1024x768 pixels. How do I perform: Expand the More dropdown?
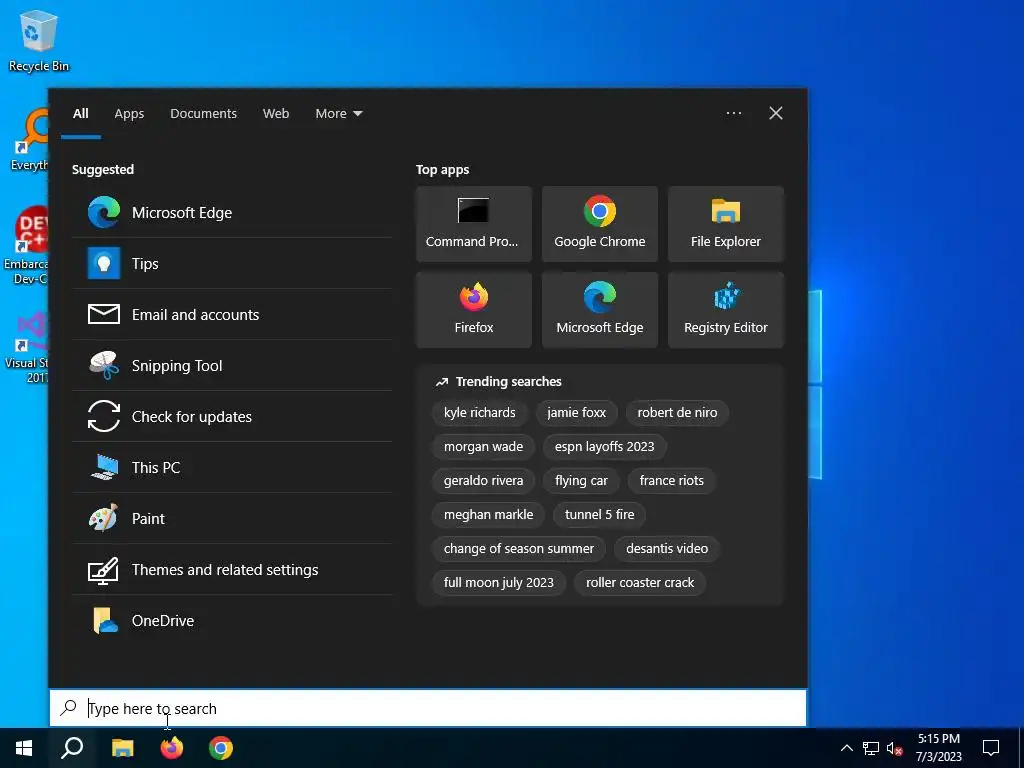point(338,114)
